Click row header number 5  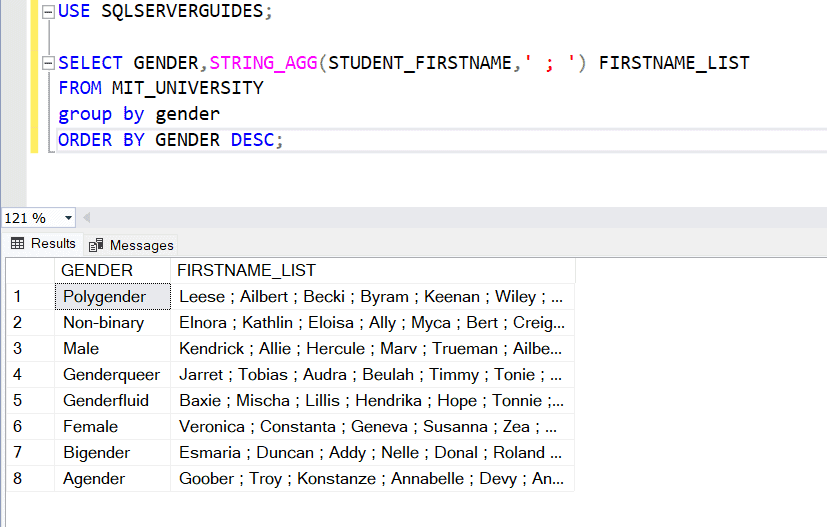coord(31,400)
